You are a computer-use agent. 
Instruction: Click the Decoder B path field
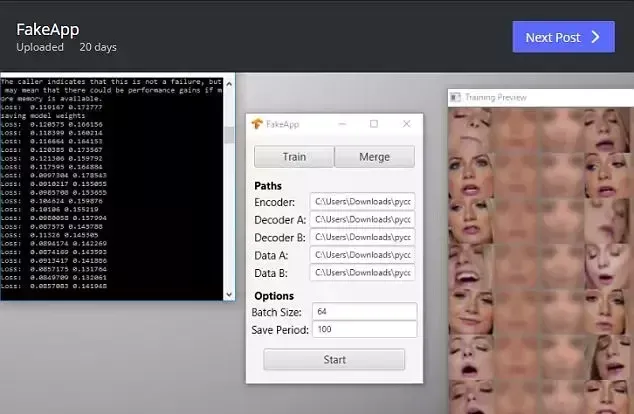(363, 237)
